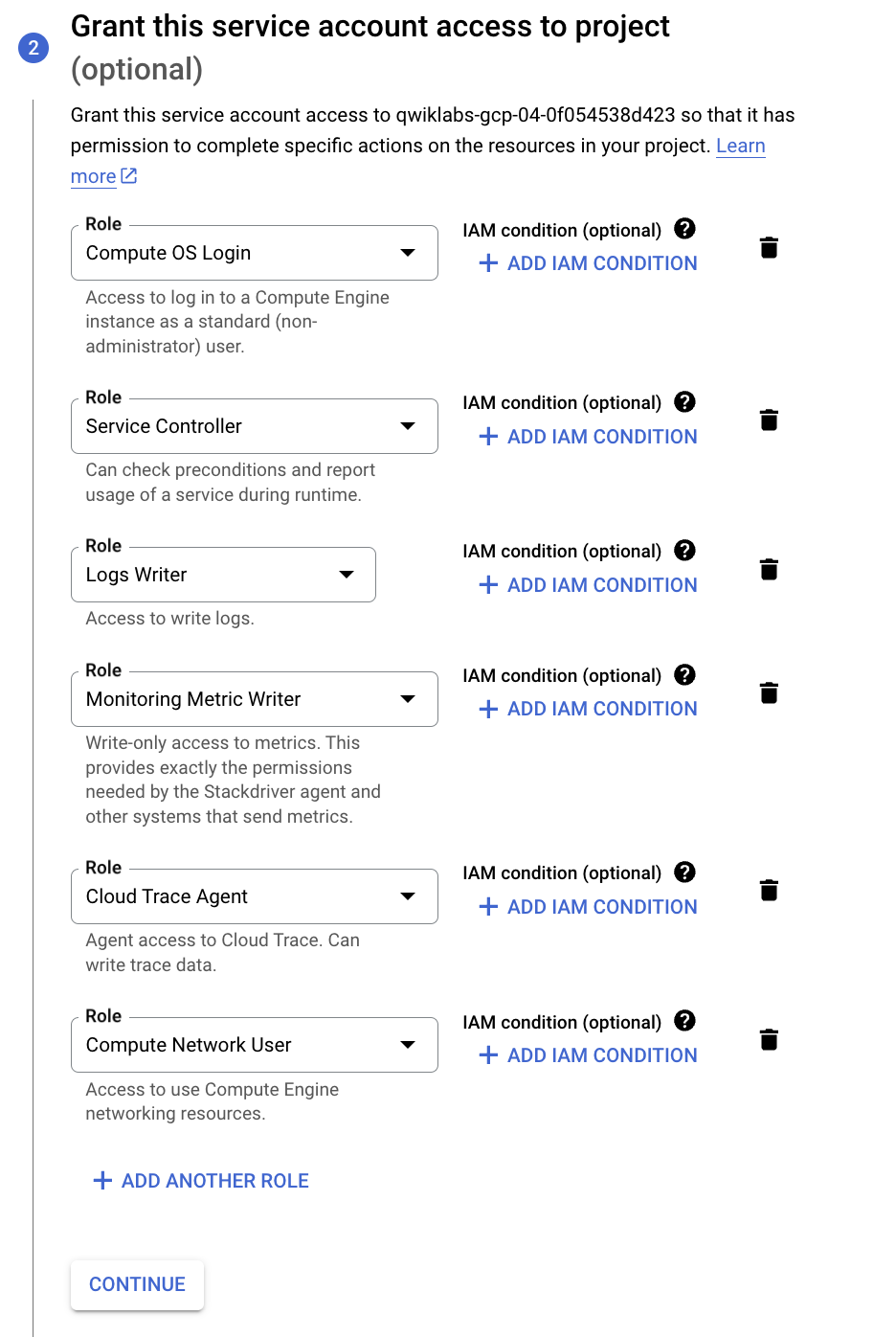The height and width of the screenshot is (1337, 896).
Task: Add IAM condition for Cloud Trace Agent
Action: click(x=588, y=907)
